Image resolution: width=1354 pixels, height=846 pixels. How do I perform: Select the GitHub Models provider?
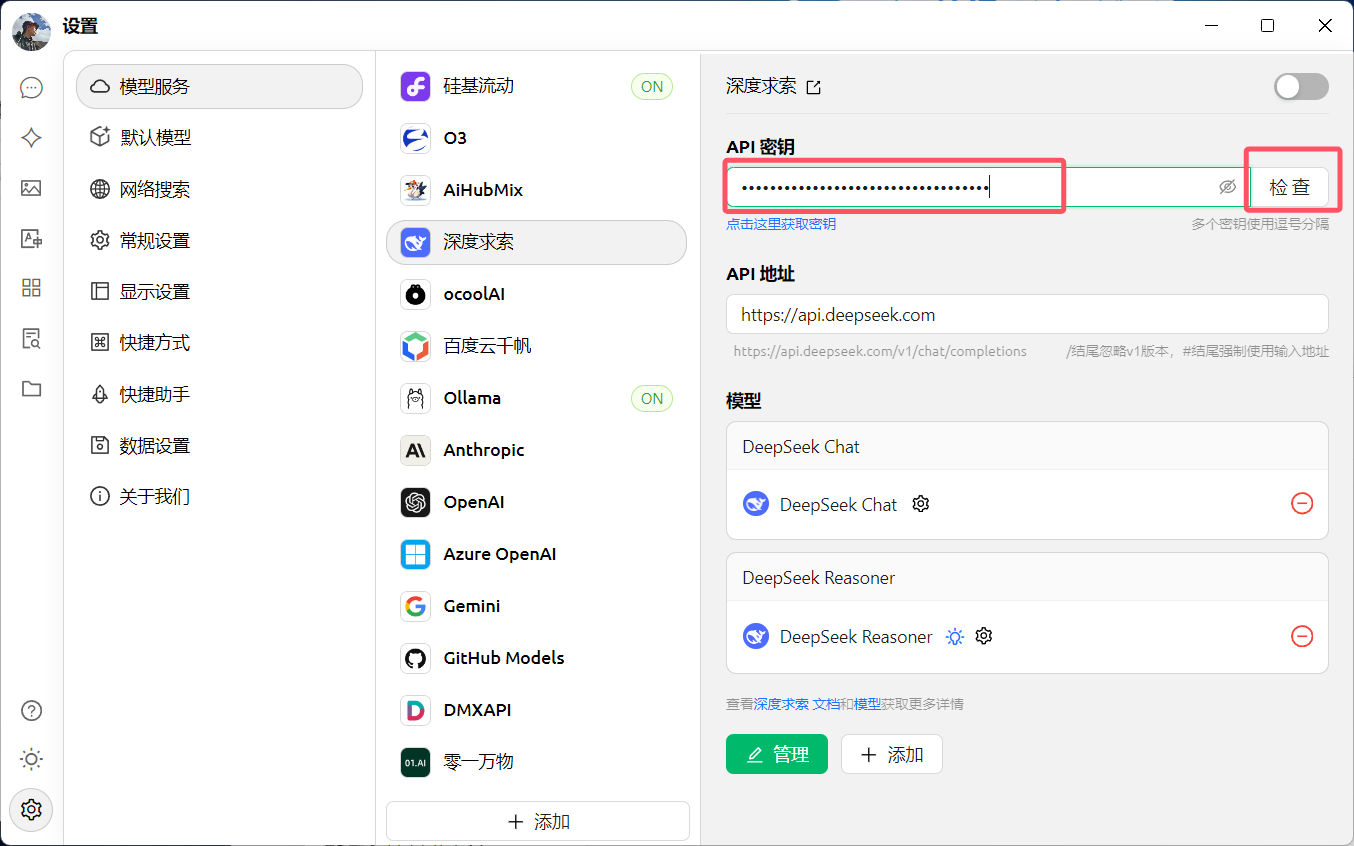click(537, 658)
